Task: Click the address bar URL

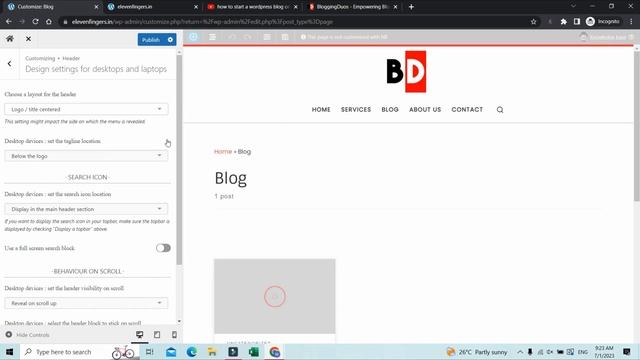Action: (x=202, y=22)
